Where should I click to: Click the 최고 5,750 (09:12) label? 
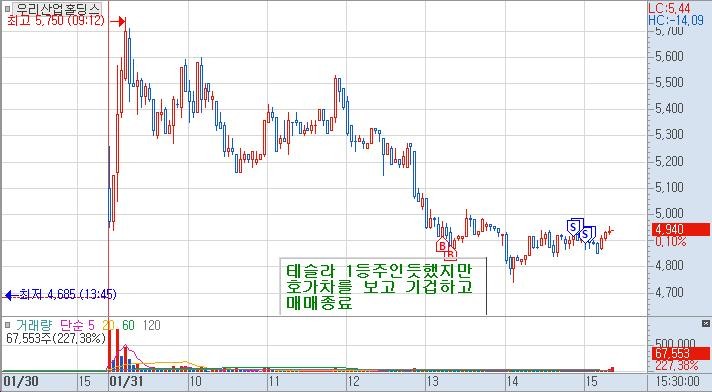coord(56,20)
